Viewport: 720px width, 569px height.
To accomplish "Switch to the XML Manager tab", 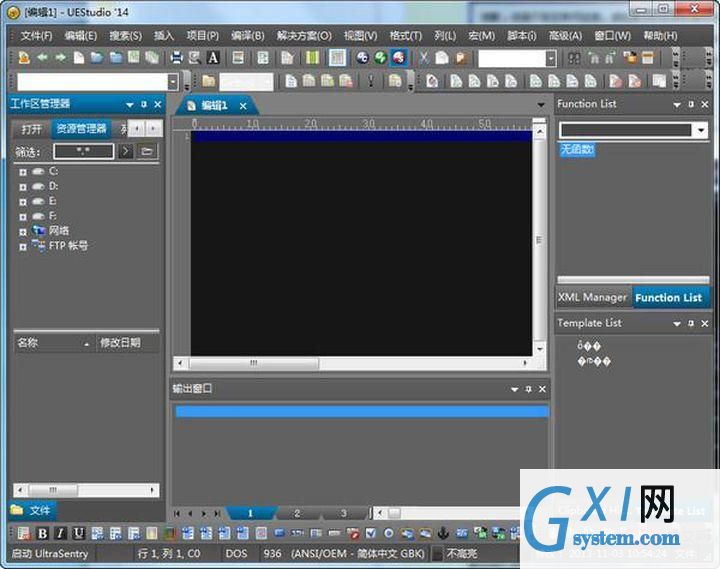I will [x=592, y=298].
